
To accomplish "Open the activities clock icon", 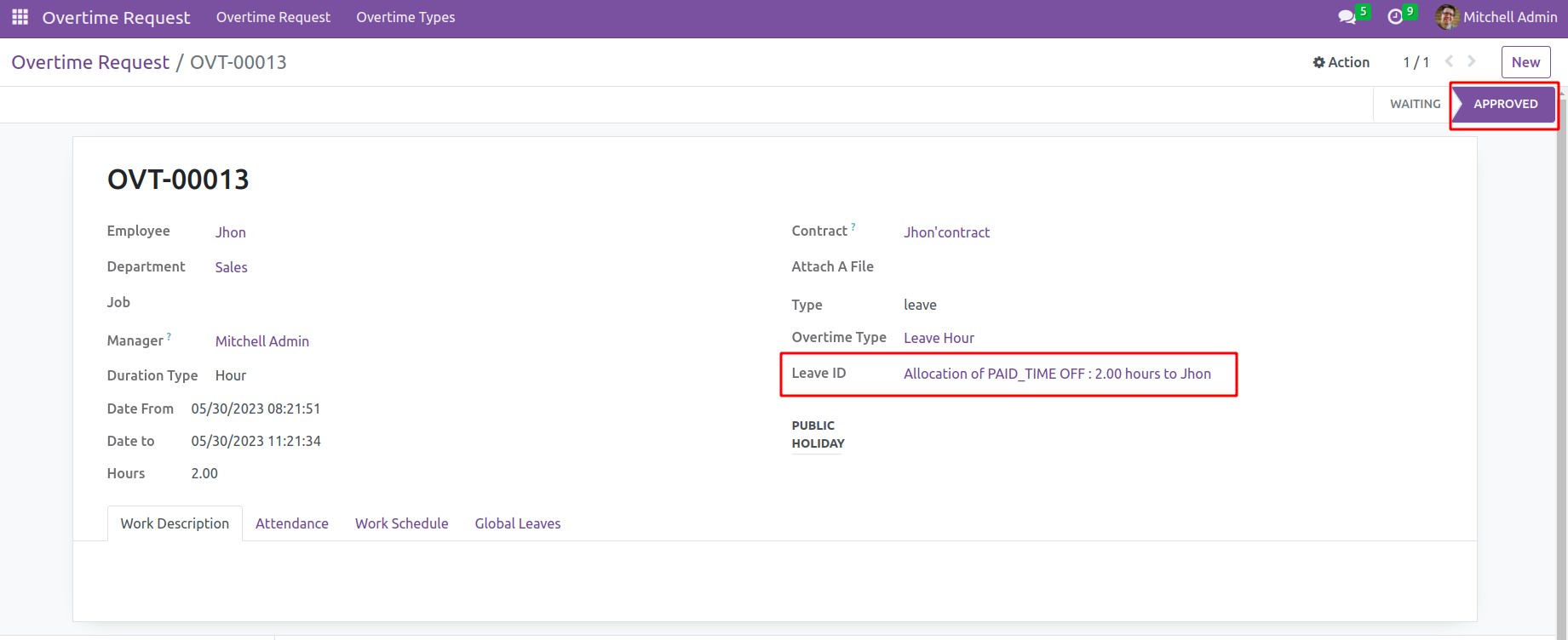I will [x=1395, y=17].
